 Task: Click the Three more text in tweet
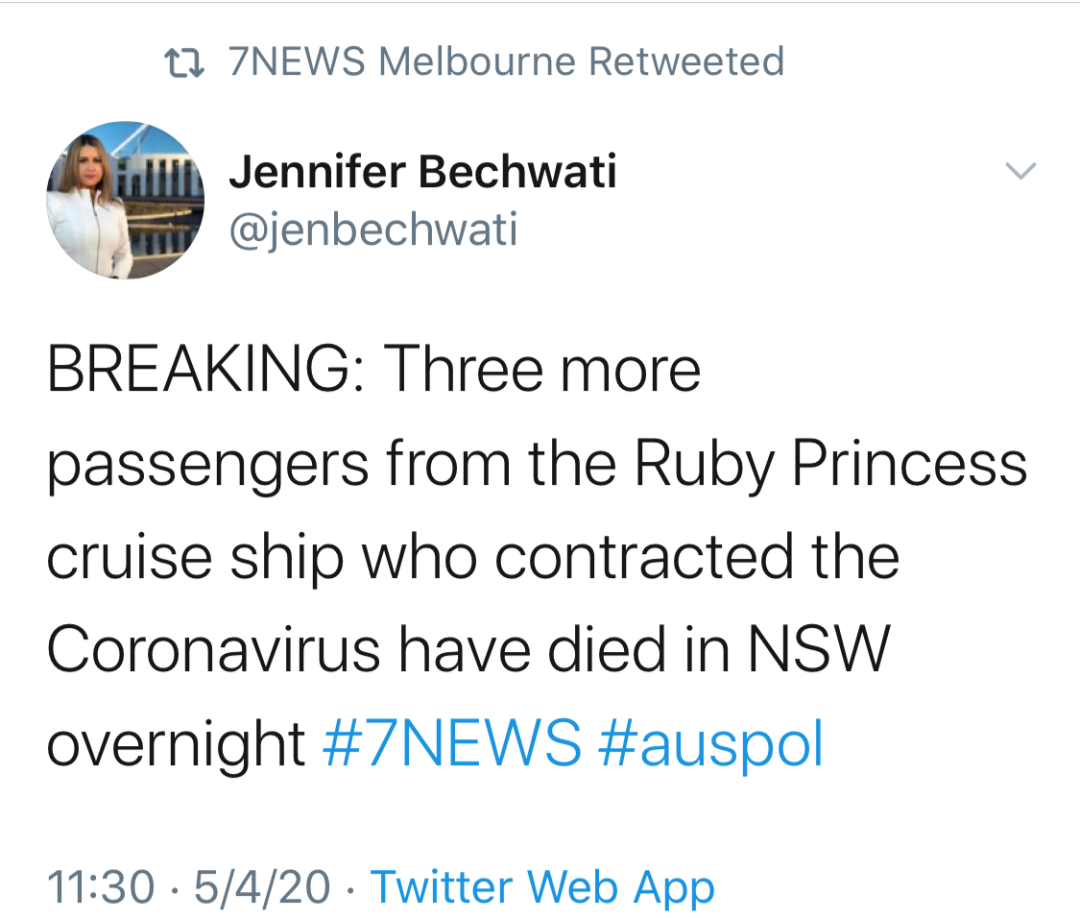pyautogui.click(x=541, y=369)
